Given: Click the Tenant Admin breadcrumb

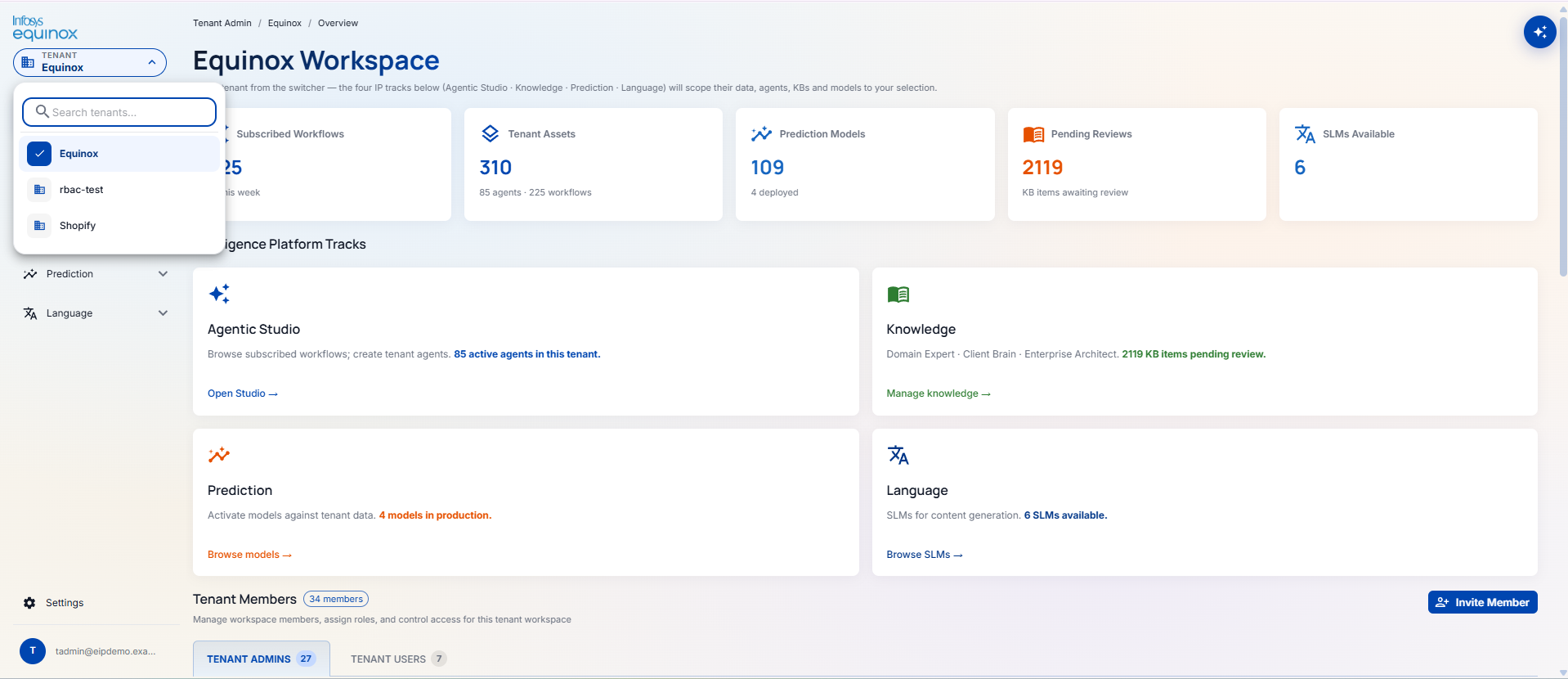Looking at the screenshot, I should [222, 23].
